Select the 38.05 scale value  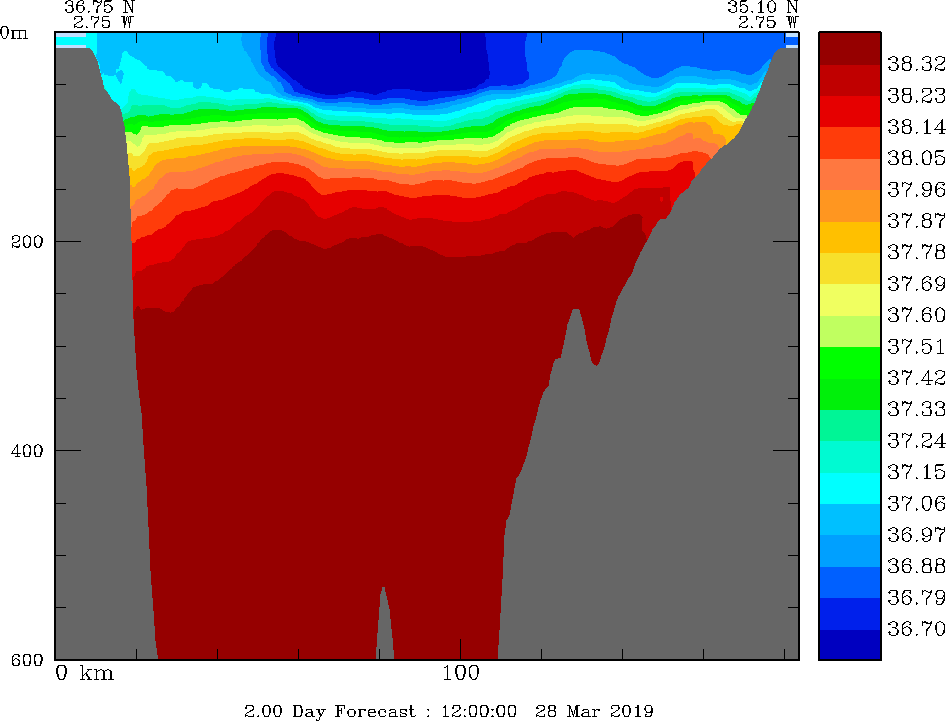pos(915,158)
